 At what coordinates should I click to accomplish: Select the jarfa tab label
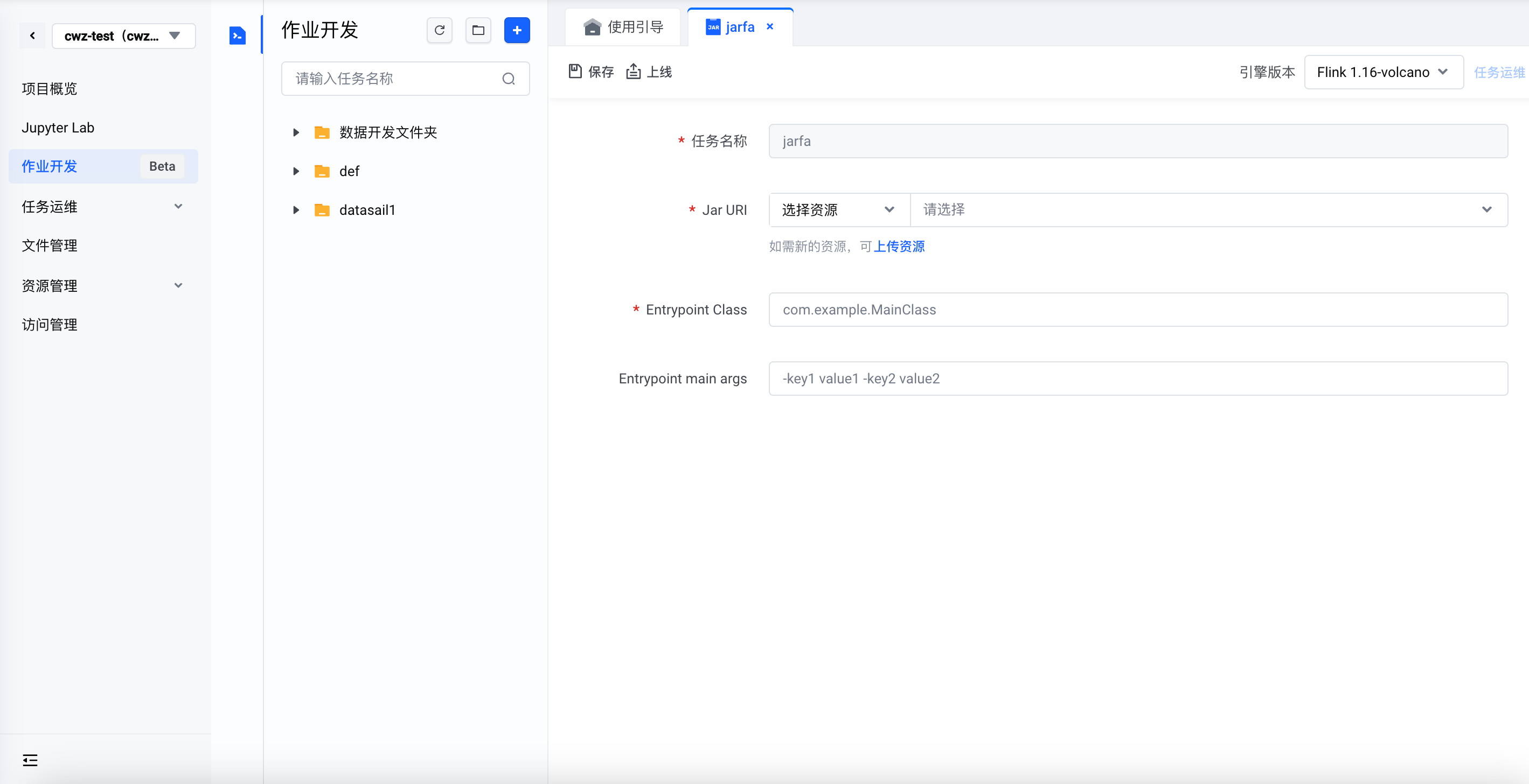pyautogui.click(x=740, y=27)
